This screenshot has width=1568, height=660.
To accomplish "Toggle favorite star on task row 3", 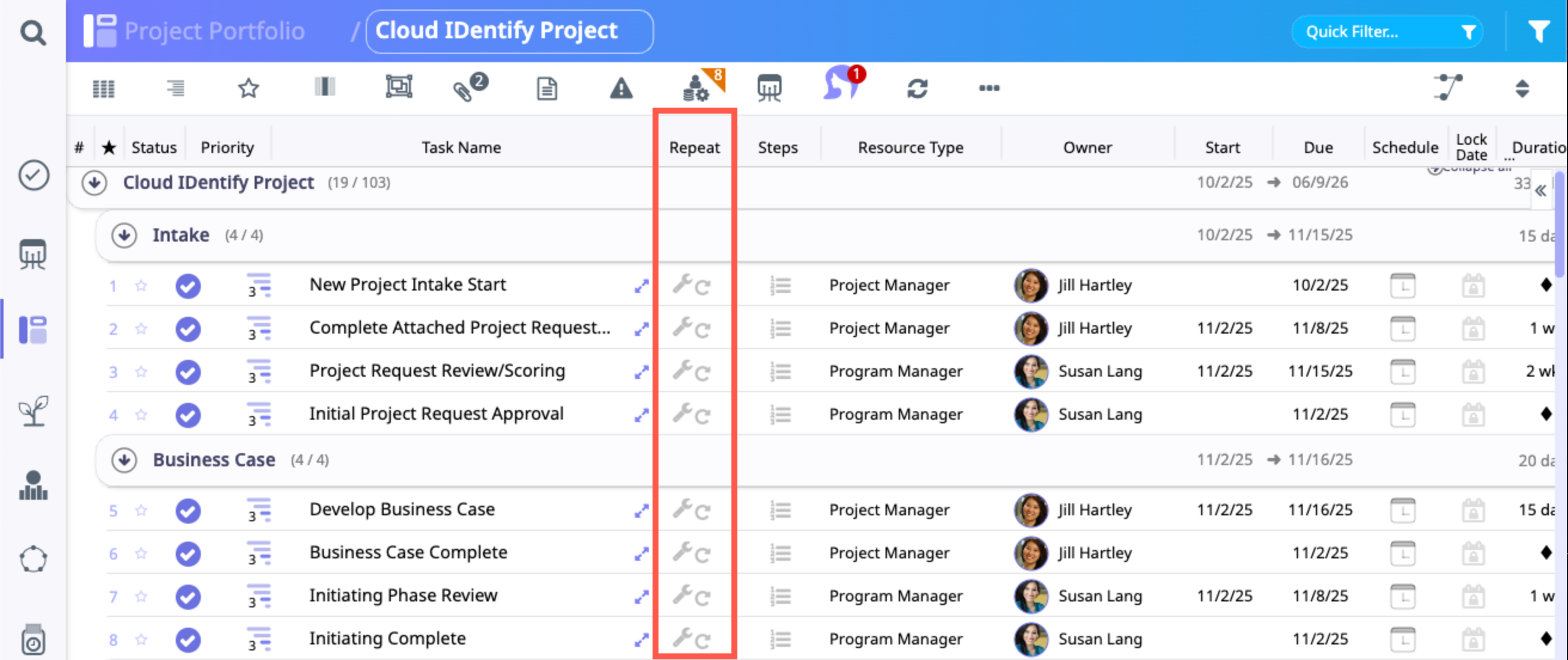I will click(141, 371).
